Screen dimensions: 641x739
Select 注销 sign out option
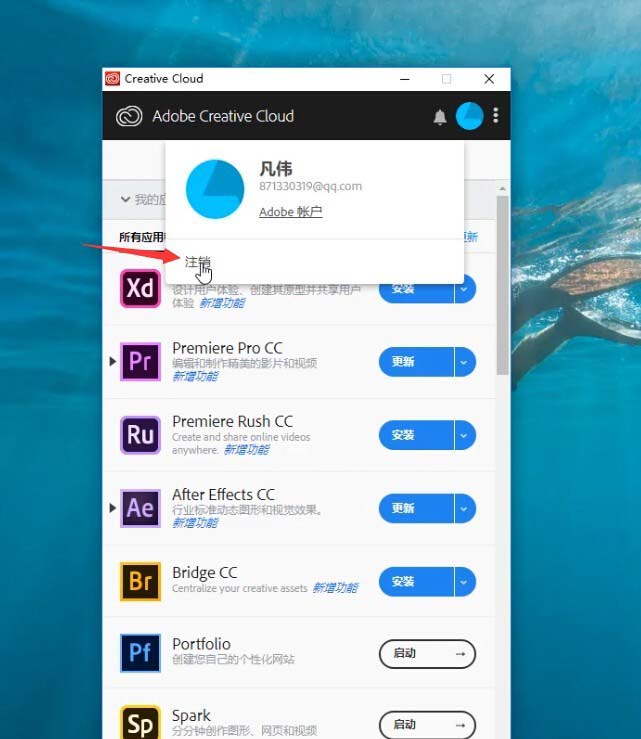(x=197, y=262)
